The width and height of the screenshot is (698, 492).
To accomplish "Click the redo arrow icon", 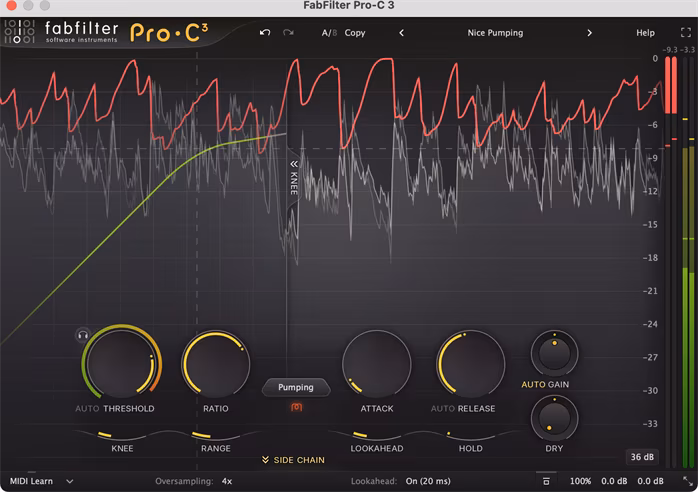I will pos(288,33).
